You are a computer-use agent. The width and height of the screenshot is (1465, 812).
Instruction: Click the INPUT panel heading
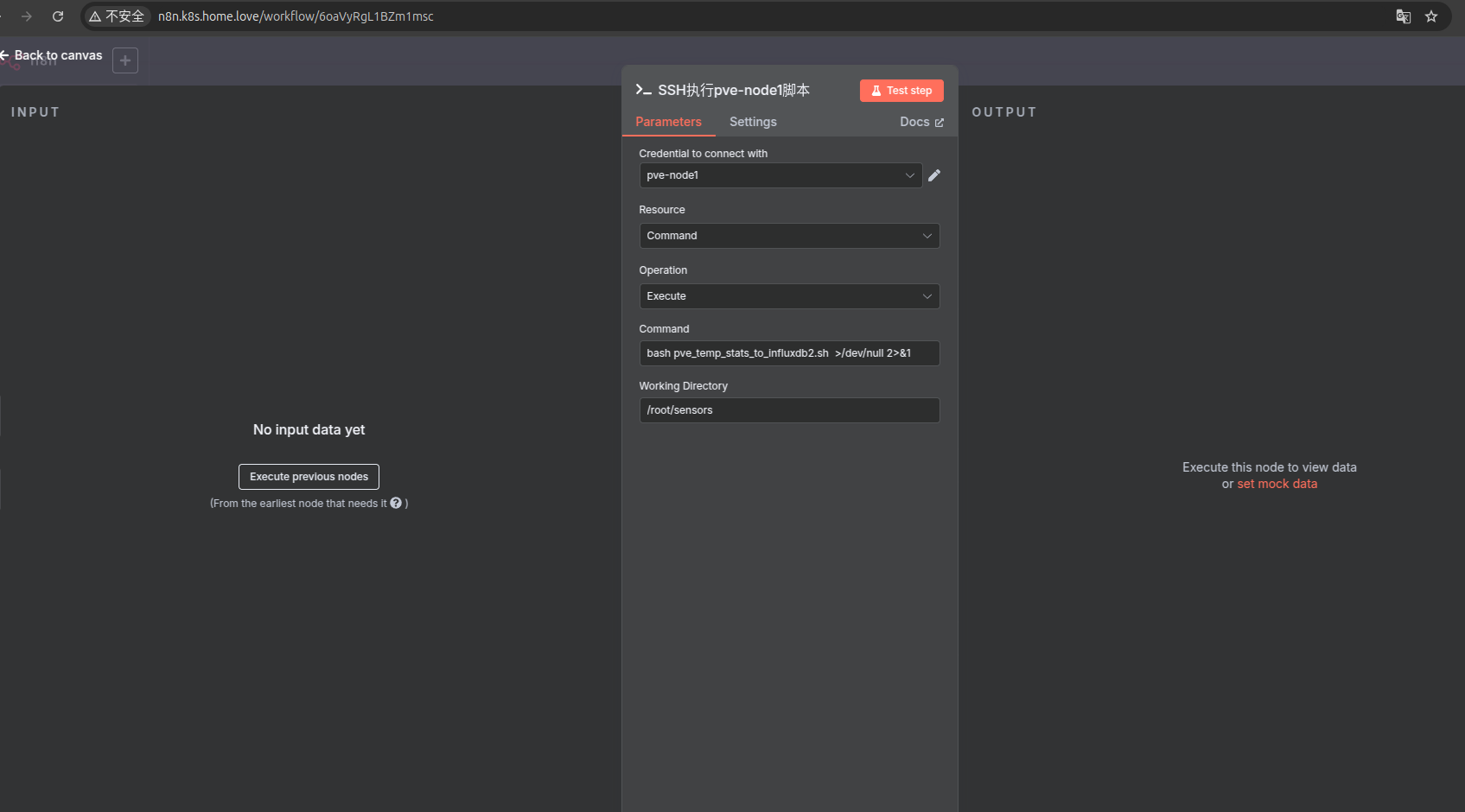35,112
